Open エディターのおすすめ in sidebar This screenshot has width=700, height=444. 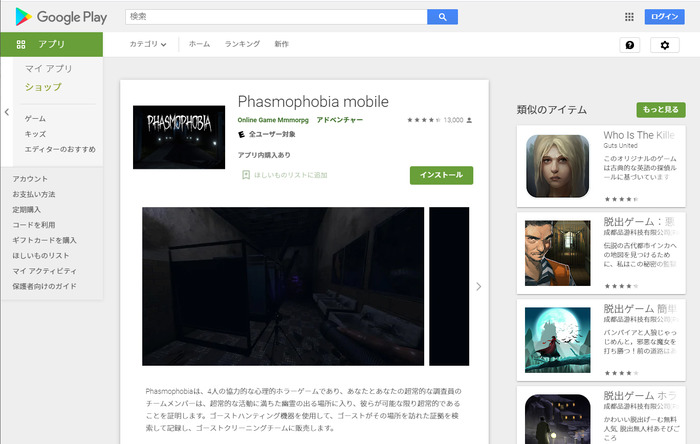tap(60, 149)
